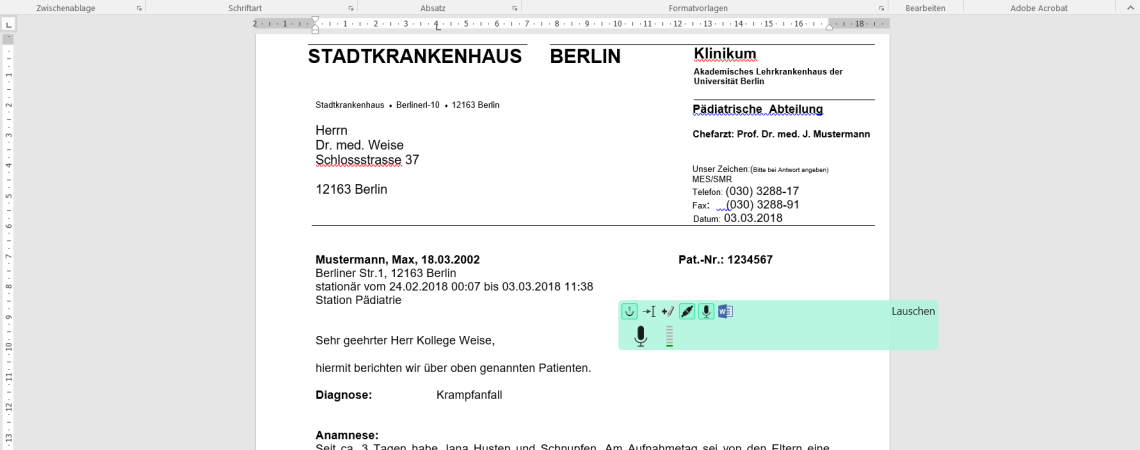The height and width of the screenshot is (450, 1140).
Task: Click the Word icon in dictation panel
Action: coord(725,312)
